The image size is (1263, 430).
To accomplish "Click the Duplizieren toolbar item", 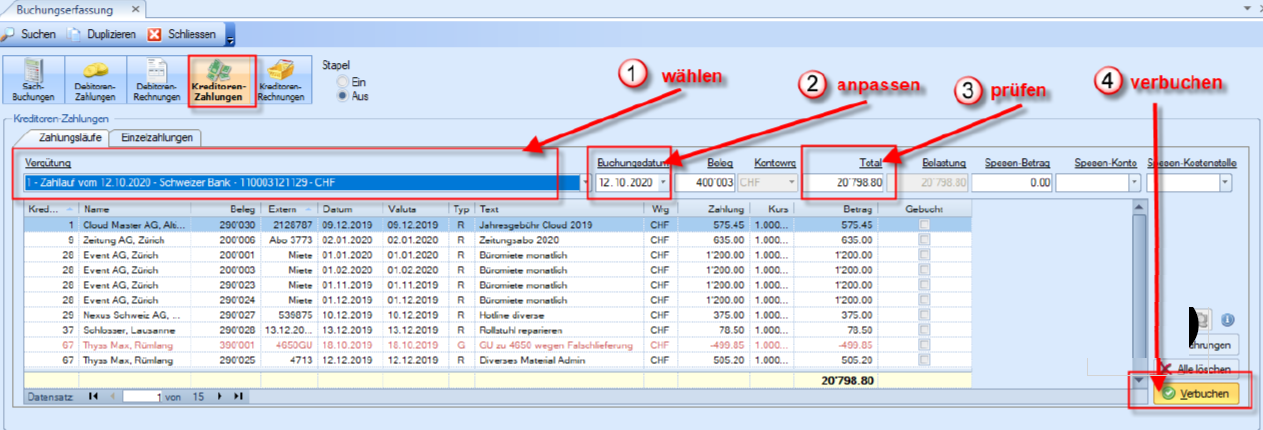I will click(102, 34).
